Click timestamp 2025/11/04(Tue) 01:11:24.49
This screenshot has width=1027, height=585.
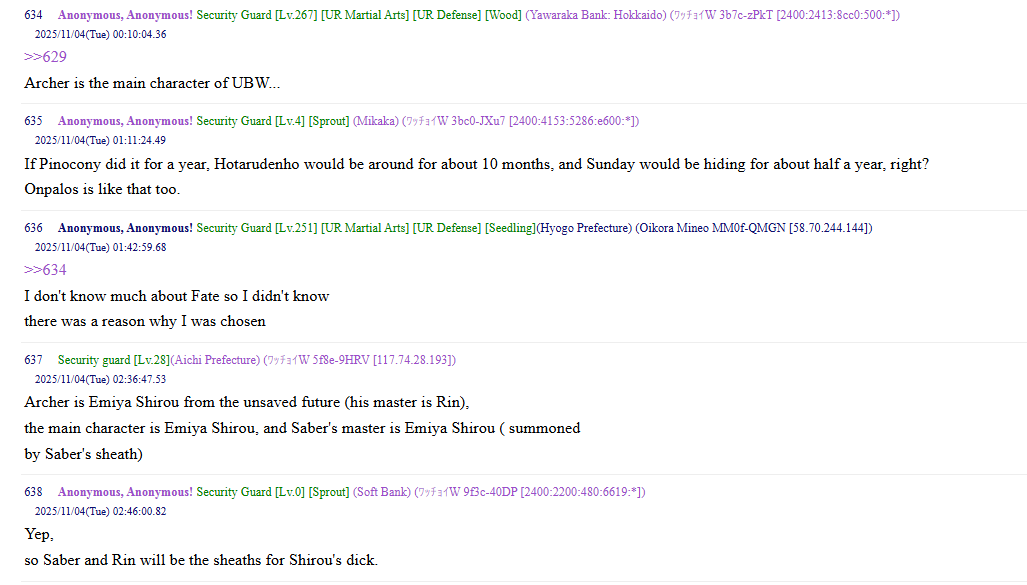[x=100, y=141]
